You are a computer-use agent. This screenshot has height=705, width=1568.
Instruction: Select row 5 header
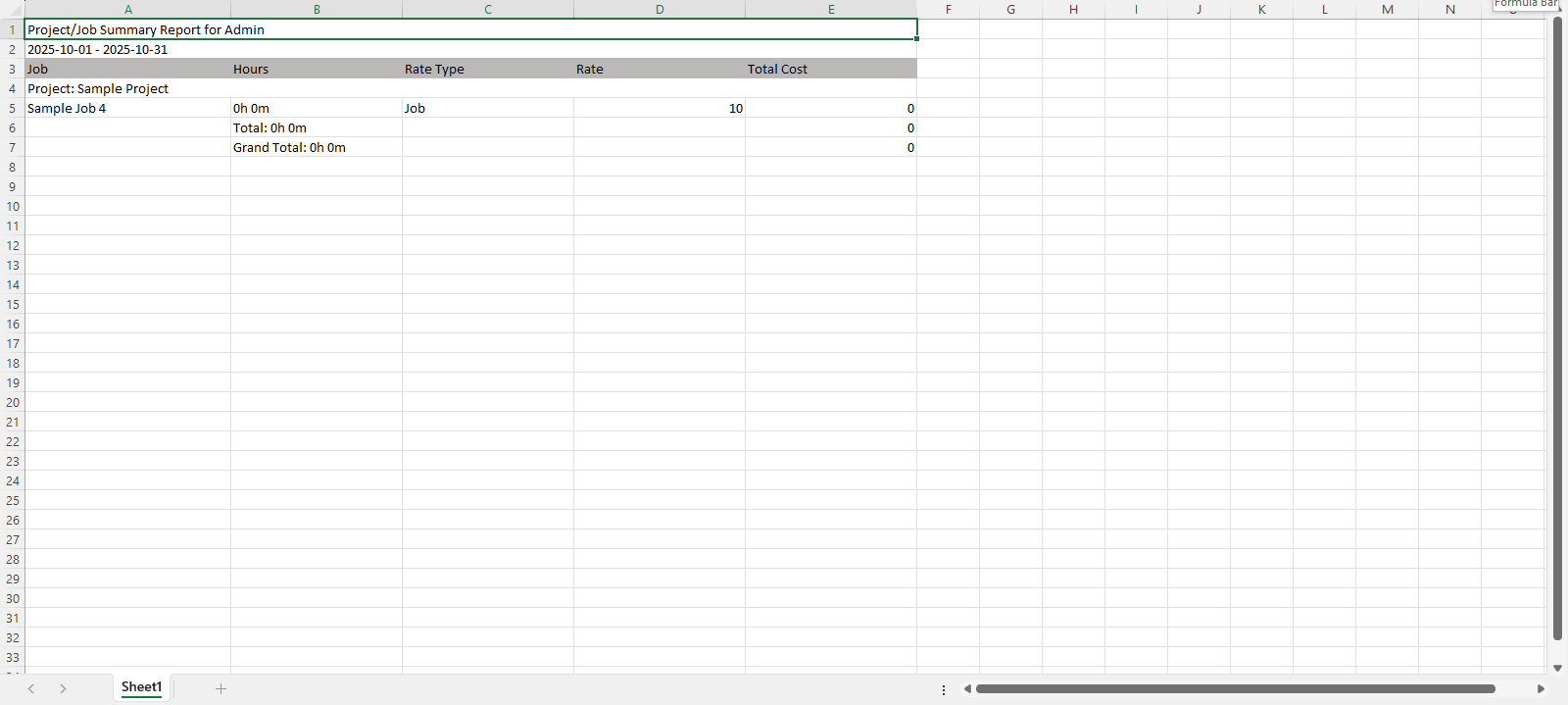[12, 108]
